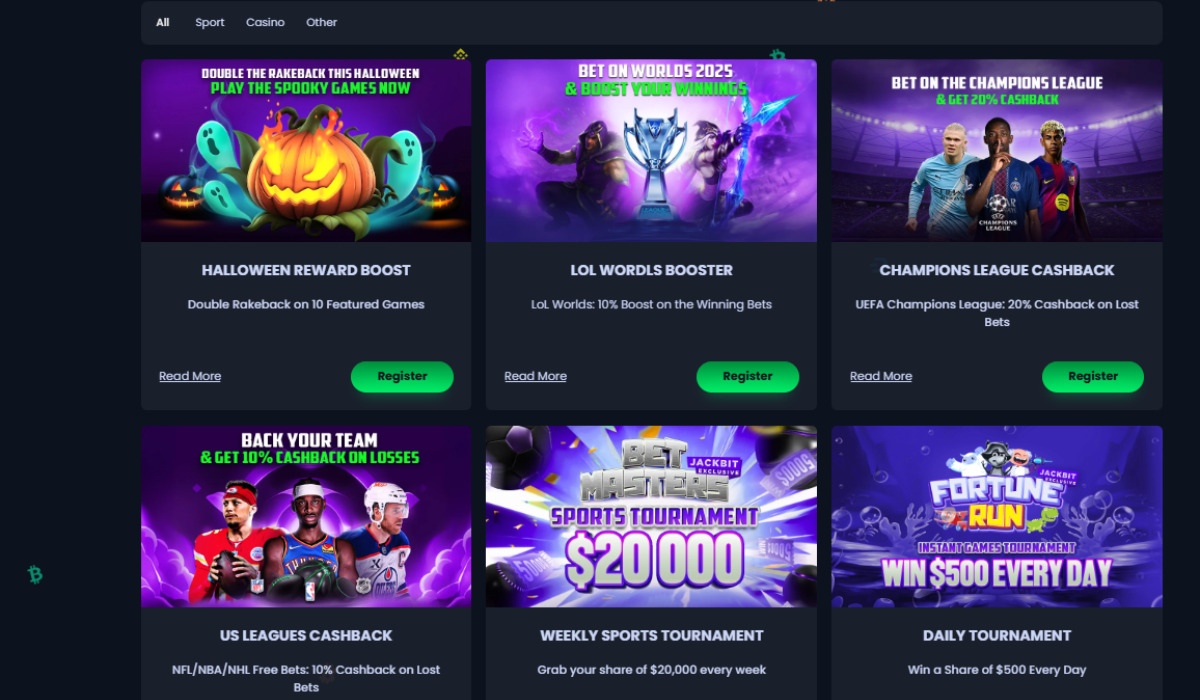The height and width of the screenshot is (700, 1200).
Task: Click the floating Bitcoin coin icon
Action: 35,575
